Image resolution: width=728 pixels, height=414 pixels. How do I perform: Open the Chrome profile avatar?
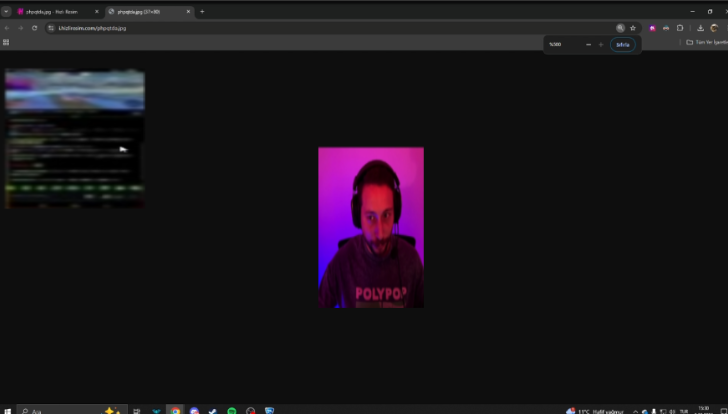tap(714, 28)
